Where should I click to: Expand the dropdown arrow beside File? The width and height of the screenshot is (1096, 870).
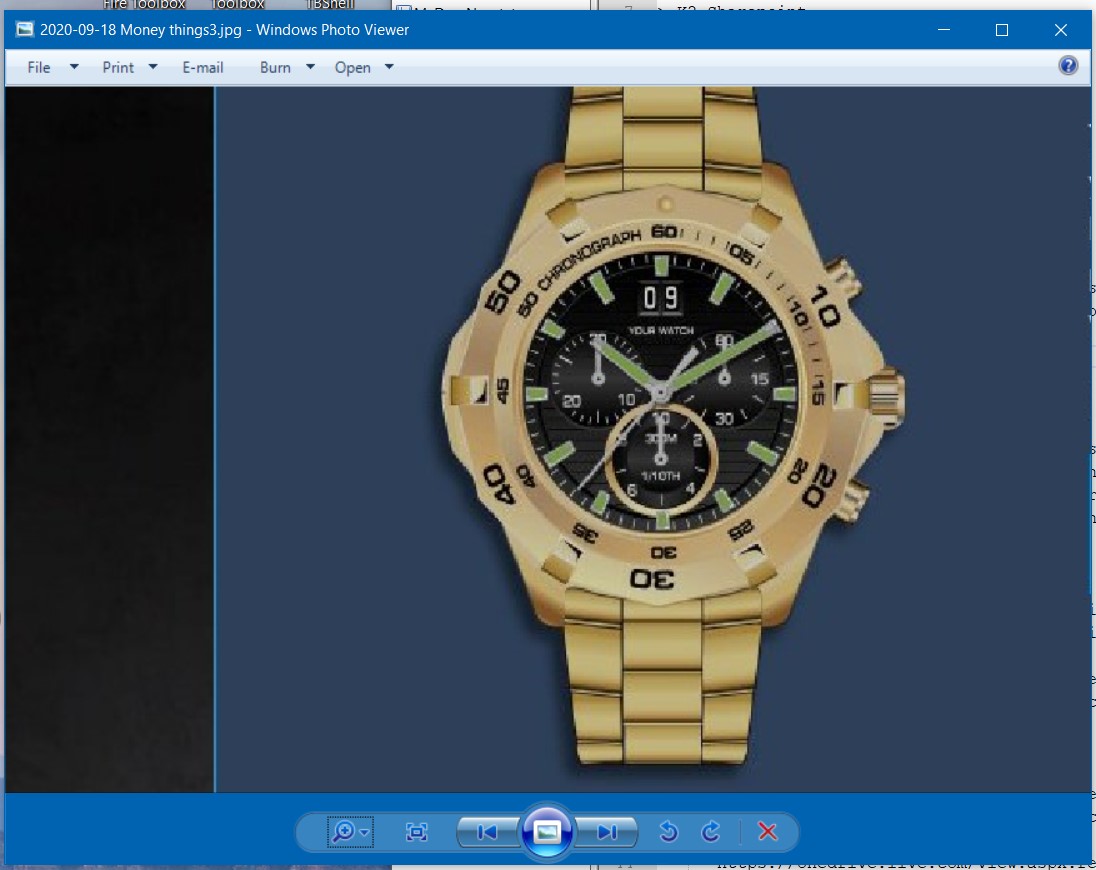tap(74, 67)
